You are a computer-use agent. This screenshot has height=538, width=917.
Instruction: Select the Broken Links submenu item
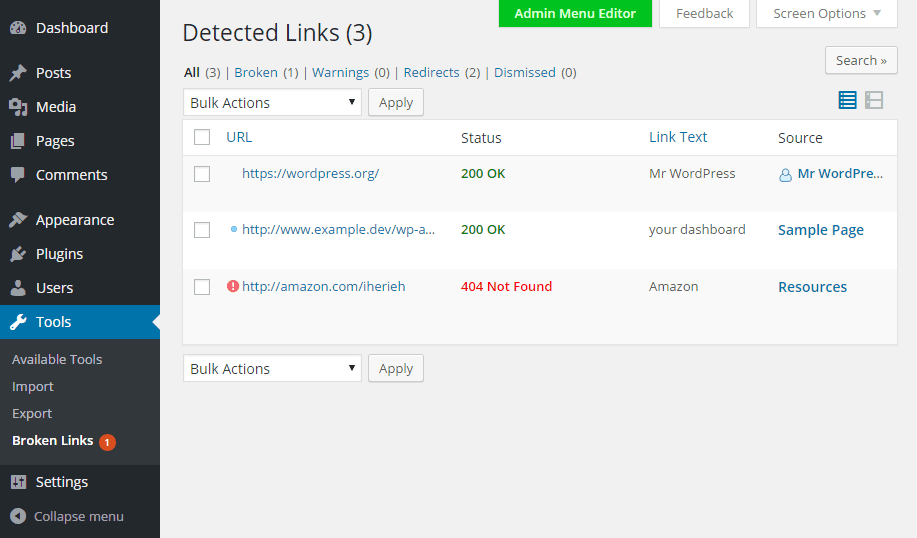coord(53,440)
